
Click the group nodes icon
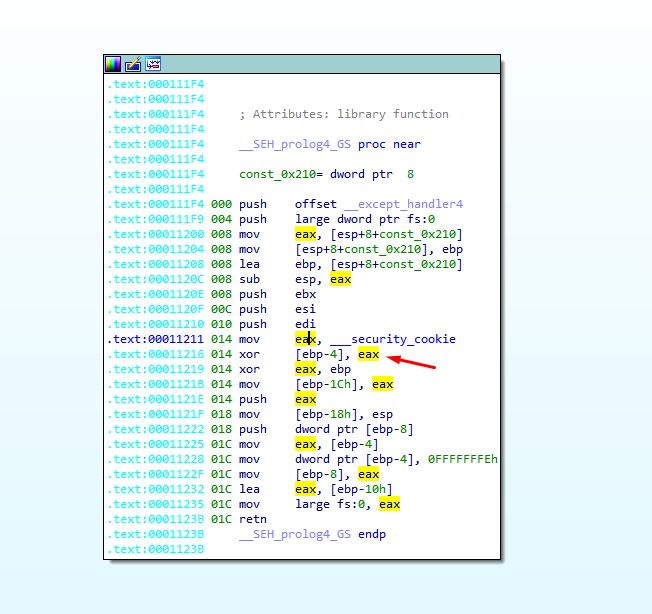point(153,64)
